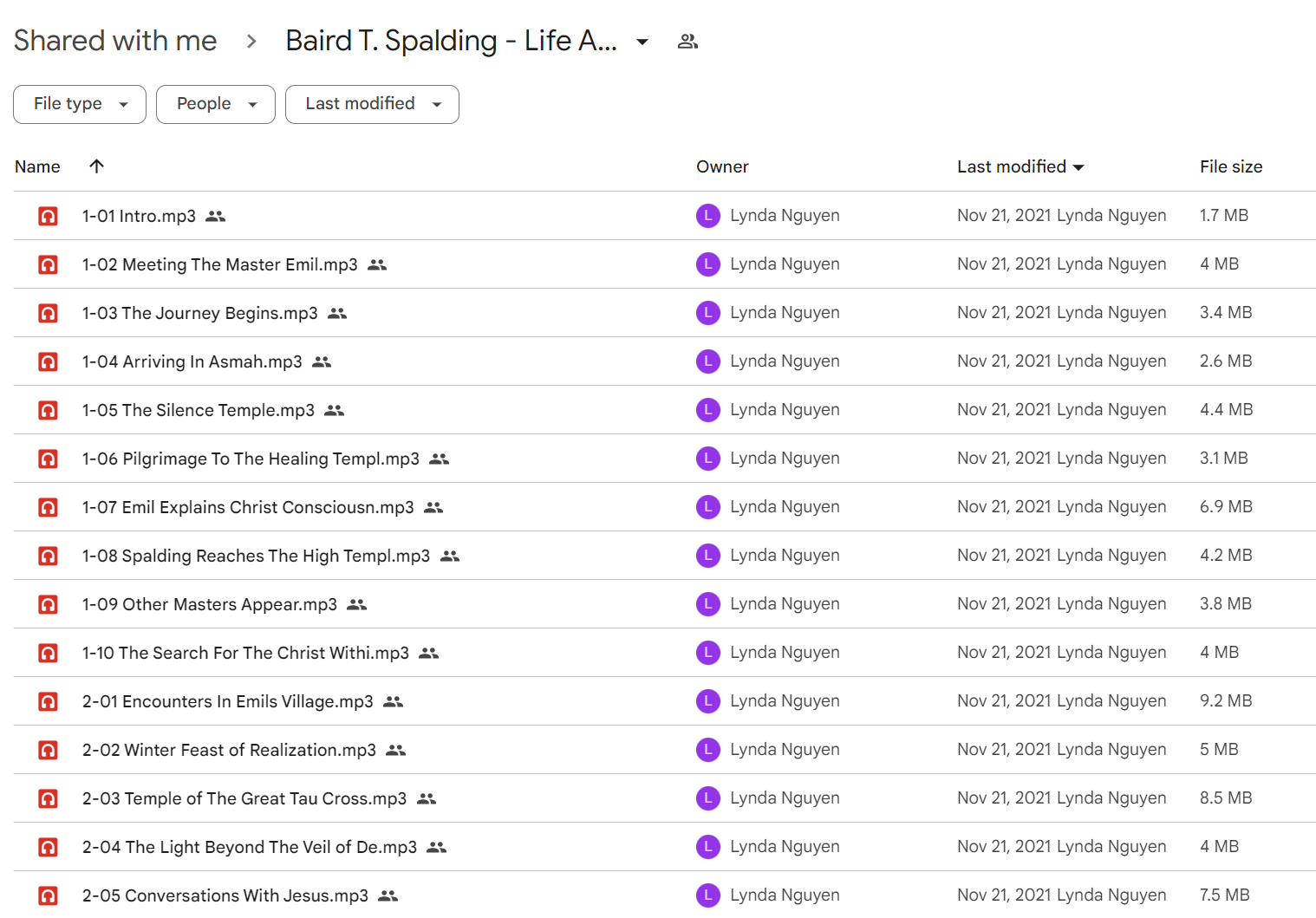1316x918 pixels.
Task: Click audio icon of 1-08 Spalding Reaches file
Action: [x=49, y=556]
